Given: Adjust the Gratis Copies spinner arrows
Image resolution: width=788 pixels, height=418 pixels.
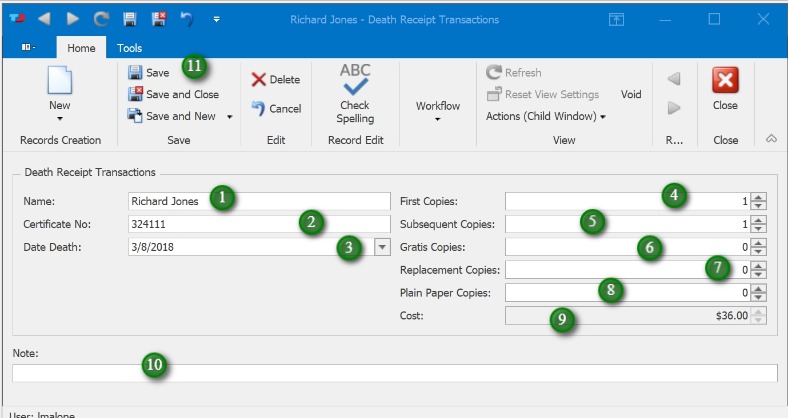Looking at the screenshot, I should click(759, 246).
